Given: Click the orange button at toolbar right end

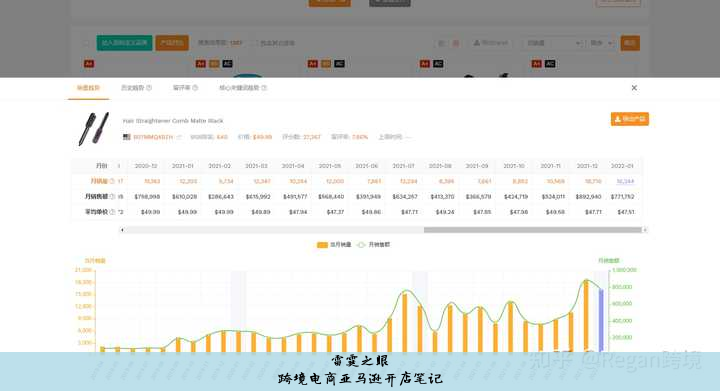Looking at the screenshot, I should click(x=630, y=43).
